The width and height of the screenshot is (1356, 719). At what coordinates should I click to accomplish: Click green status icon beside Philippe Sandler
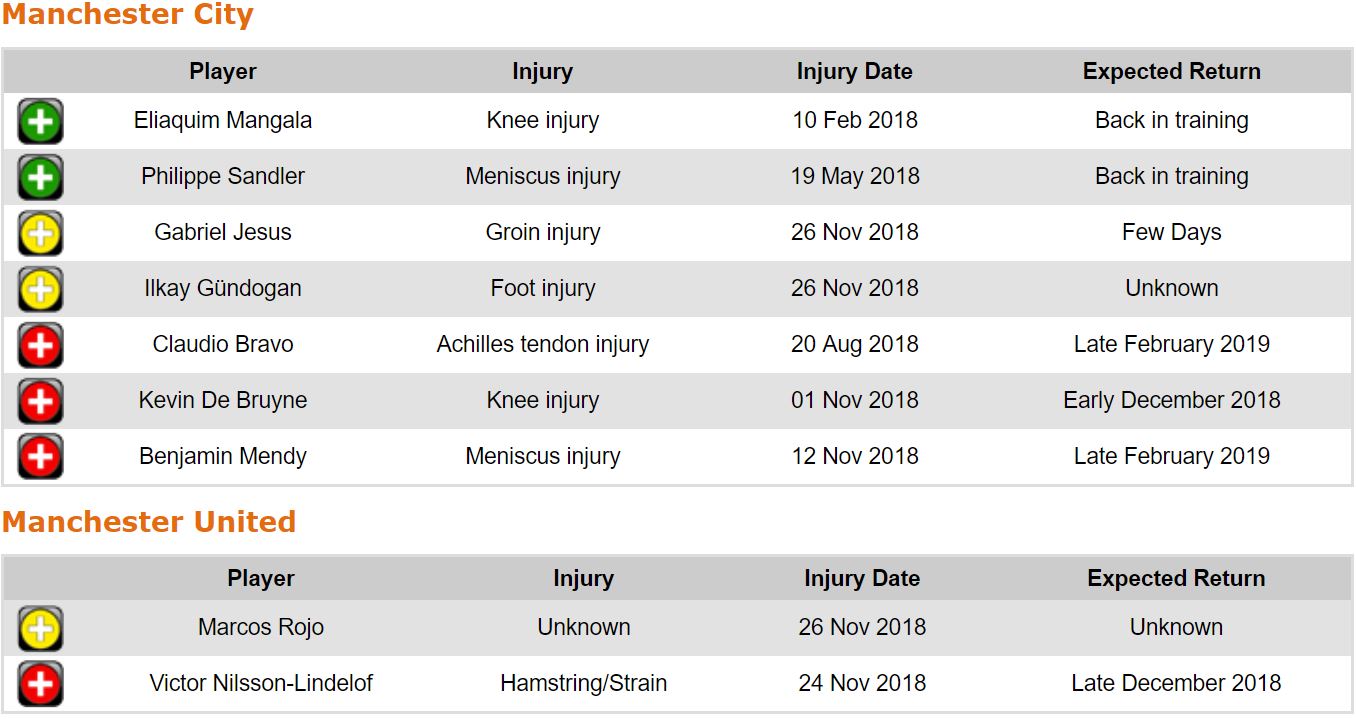pyautogui.click(x=40, y=178)
